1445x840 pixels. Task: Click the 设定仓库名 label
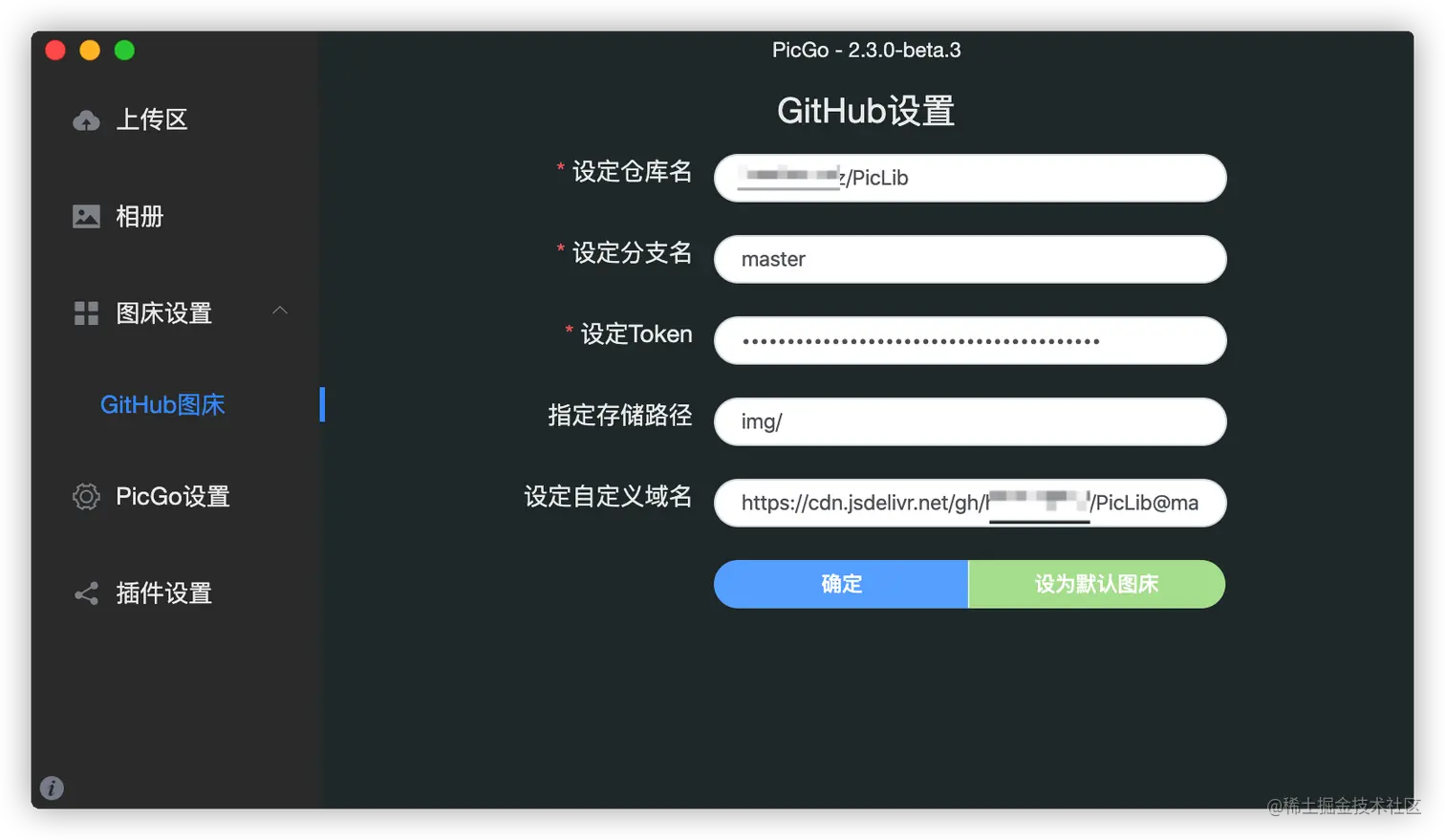[x=632, y=172]
